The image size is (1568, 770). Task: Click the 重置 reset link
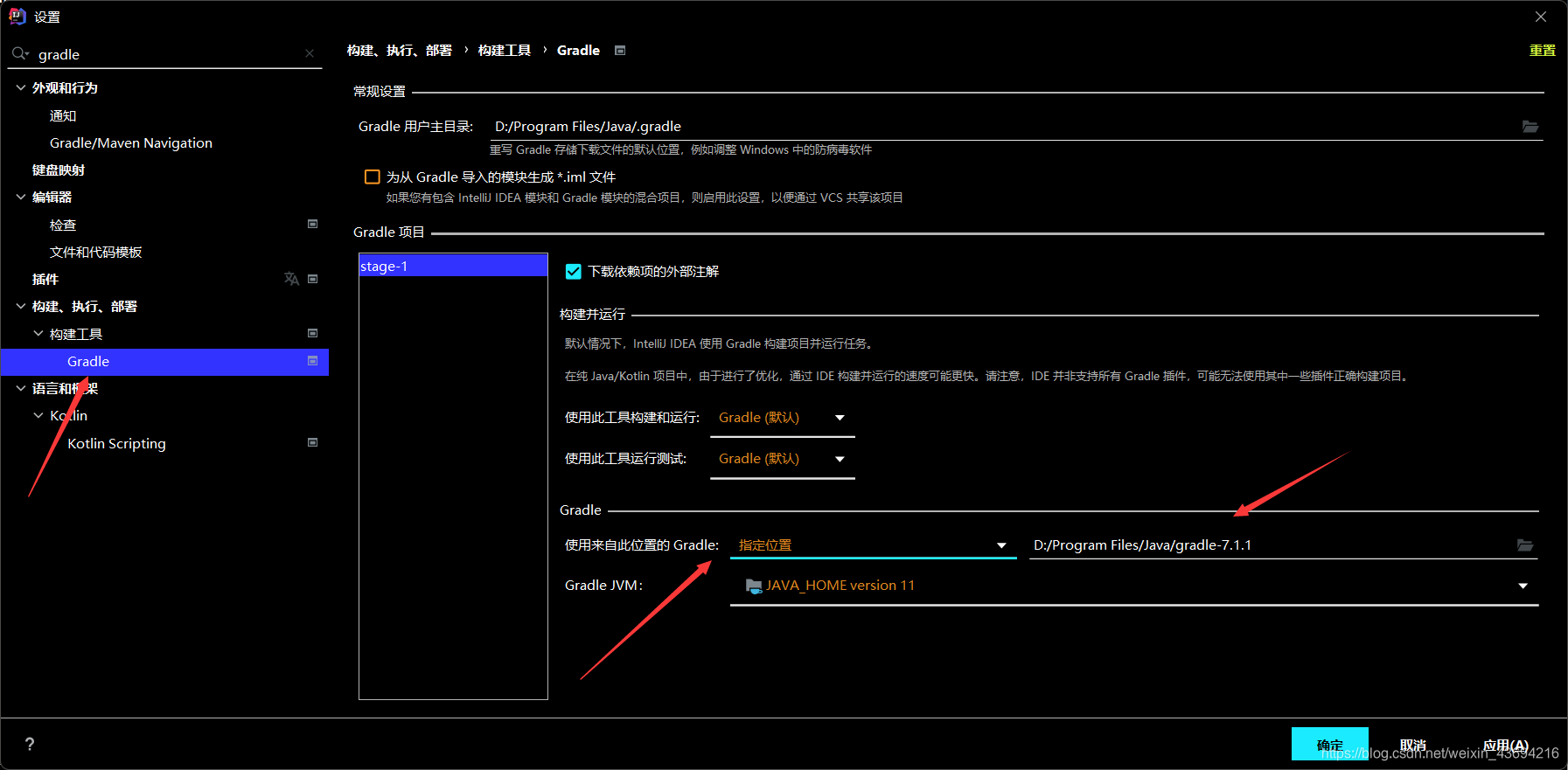(x=1543, y=51)
